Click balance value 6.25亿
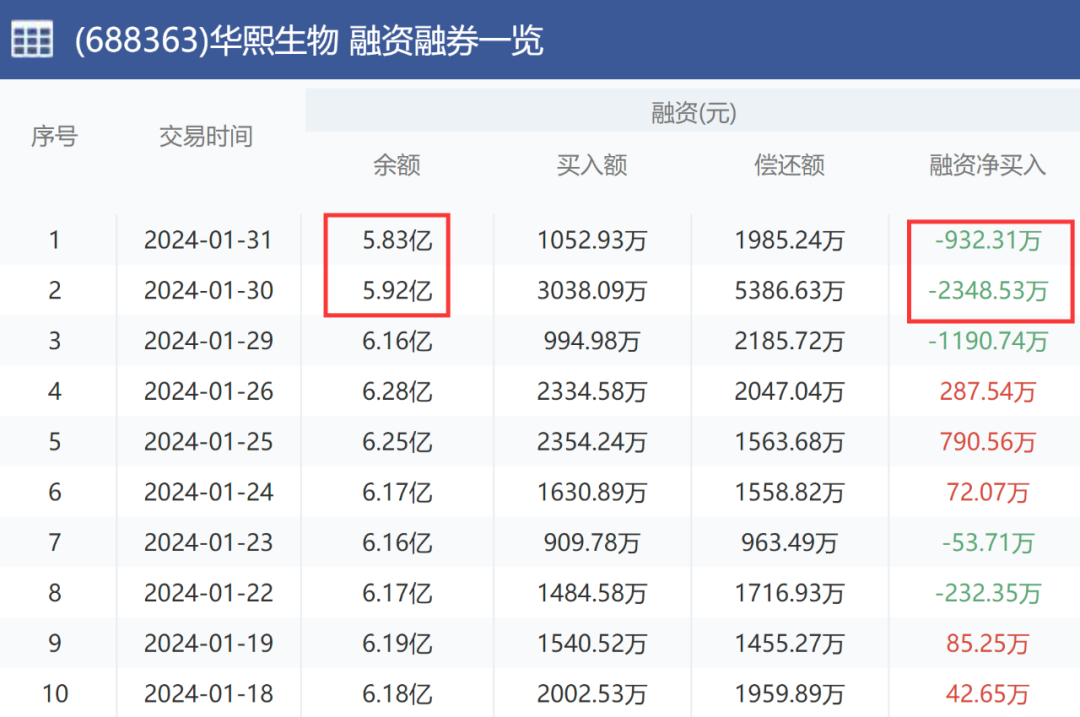This screenshot has height=717, width=1080. [397, 441]
